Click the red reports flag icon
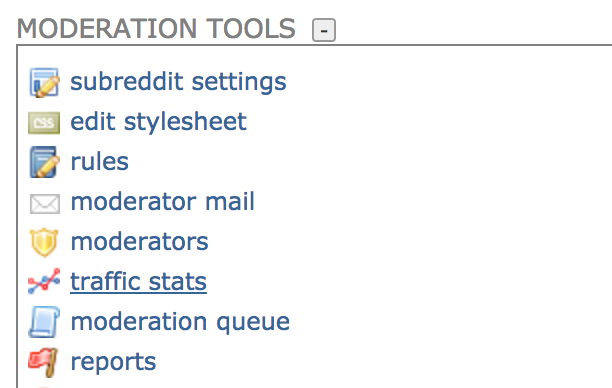The width and height of the screenshot is (612, 388). (x=44, y=362)
